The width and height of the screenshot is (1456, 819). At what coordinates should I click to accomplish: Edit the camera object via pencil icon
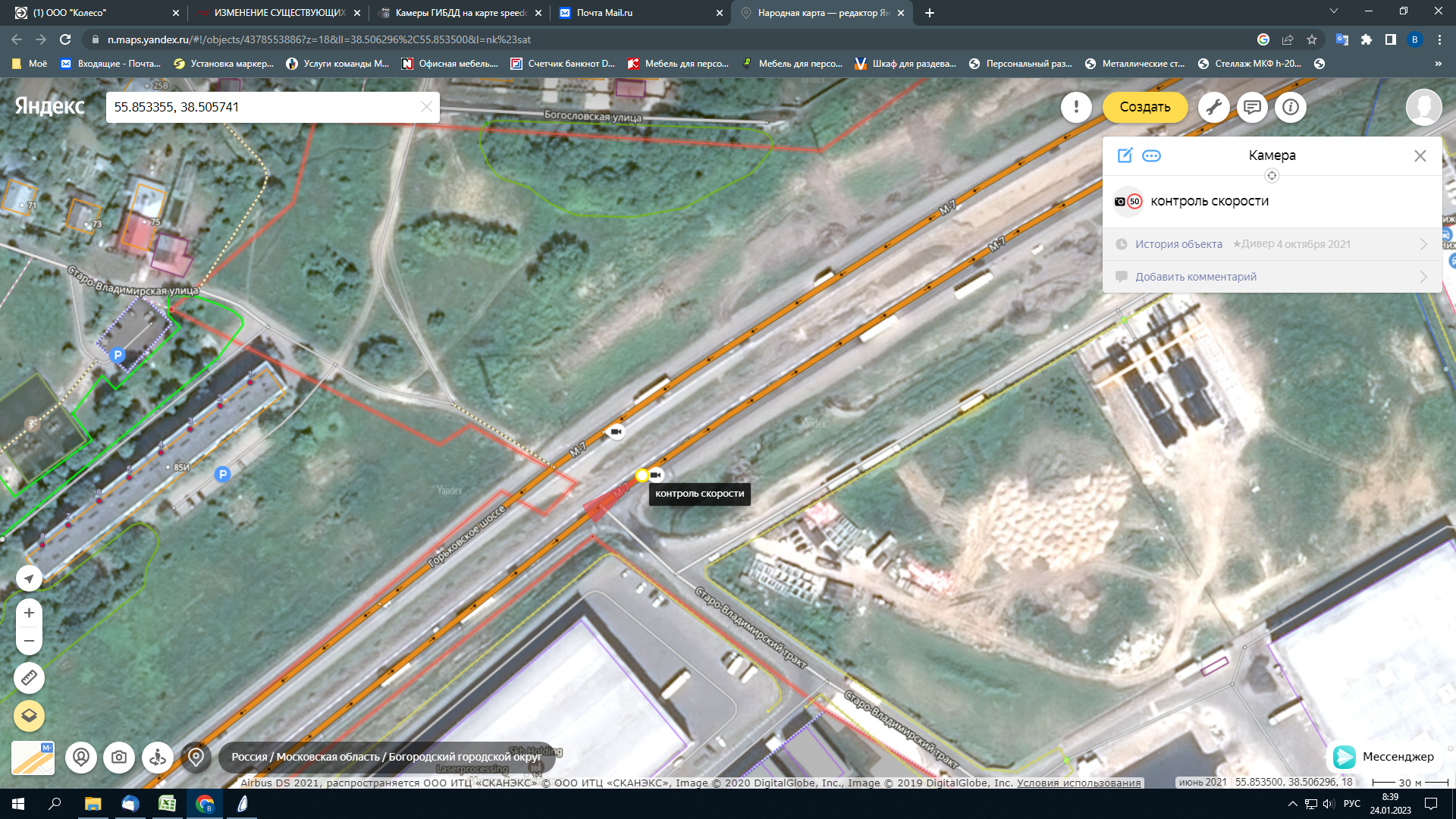click(x=1125, y=155)
